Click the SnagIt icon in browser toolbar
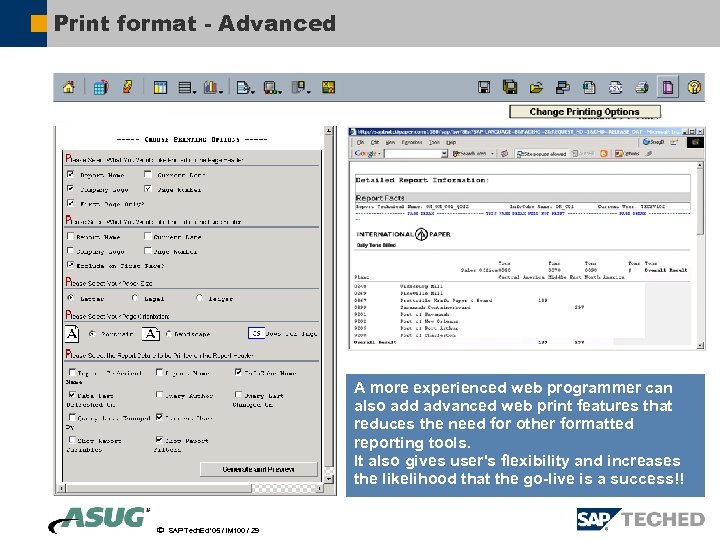 [x=653, y=142]
